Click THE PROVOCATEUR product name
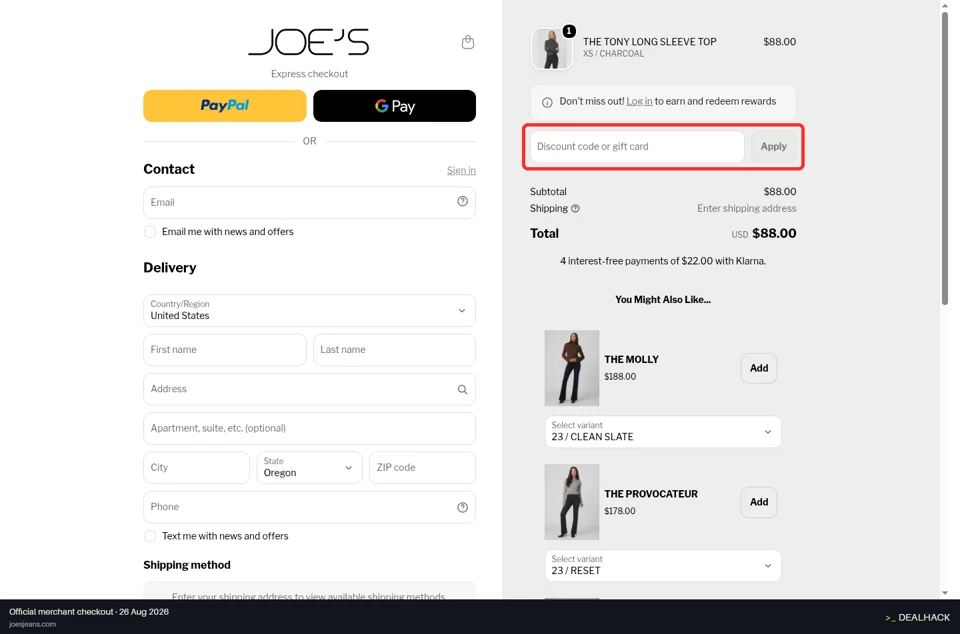Image resolution: width=960 pixels, height=634 pixels. (x=651, y=494)
